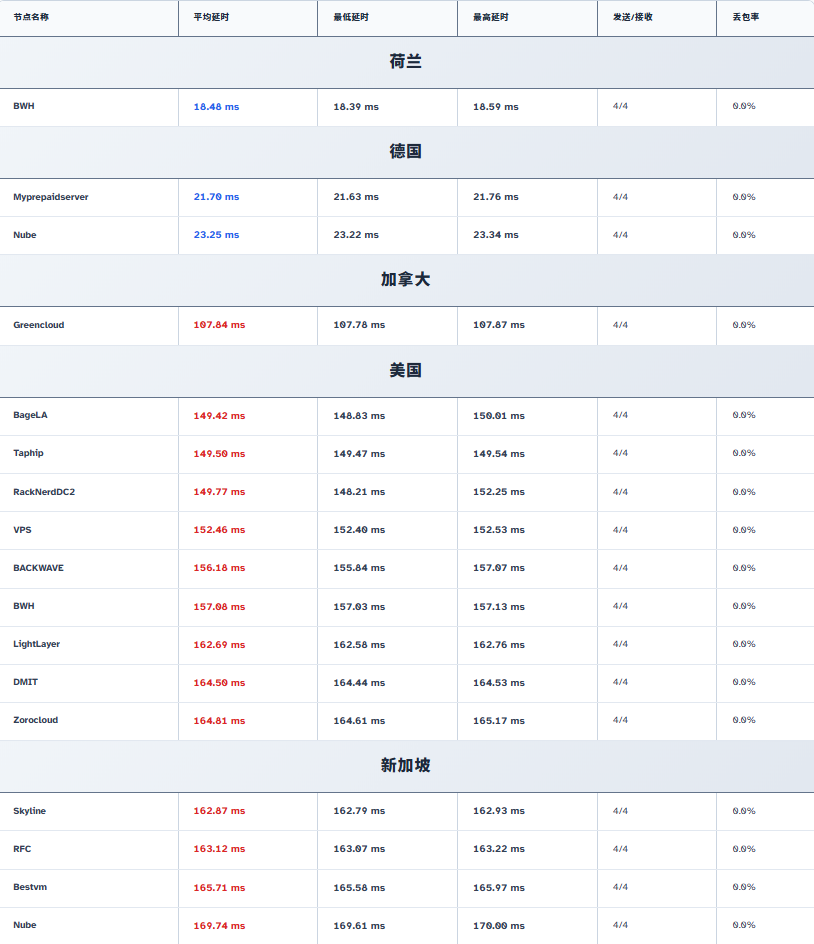Select DMIT's 164.50 ms average latency

(x=219, y=683)
